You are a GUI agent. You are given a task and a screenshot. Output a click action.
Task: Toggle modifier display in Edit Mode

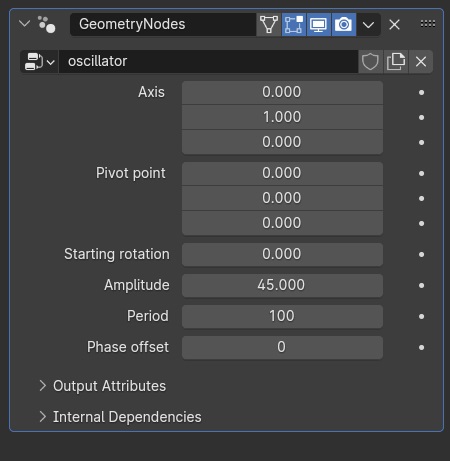click(x=294, y=24)
